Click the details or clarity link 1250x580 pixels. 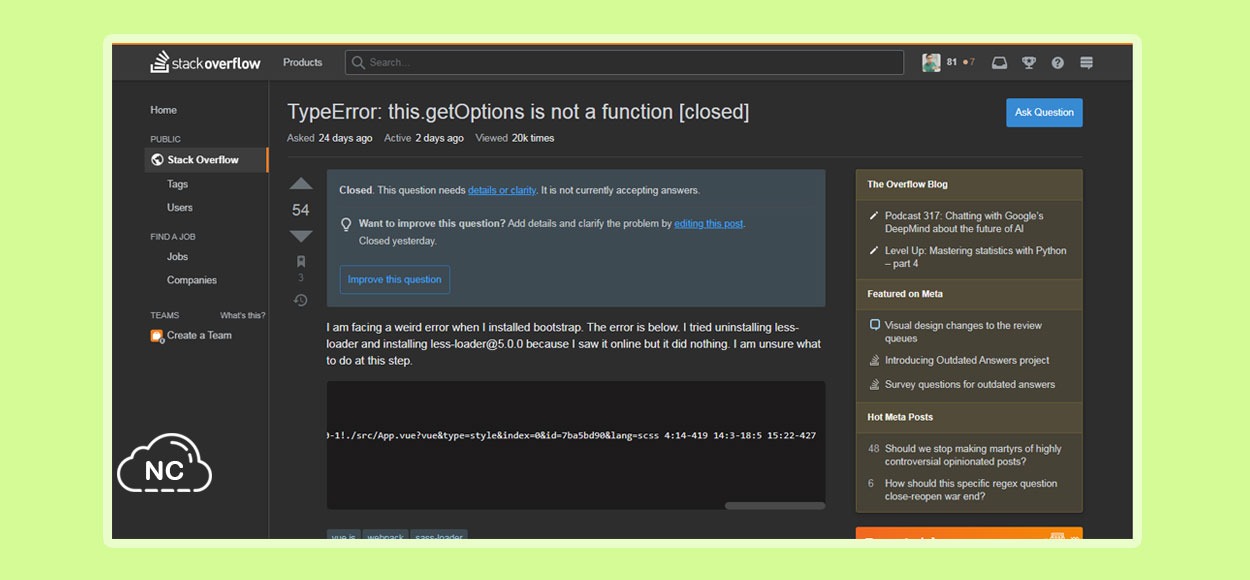(x=502, y=190)
